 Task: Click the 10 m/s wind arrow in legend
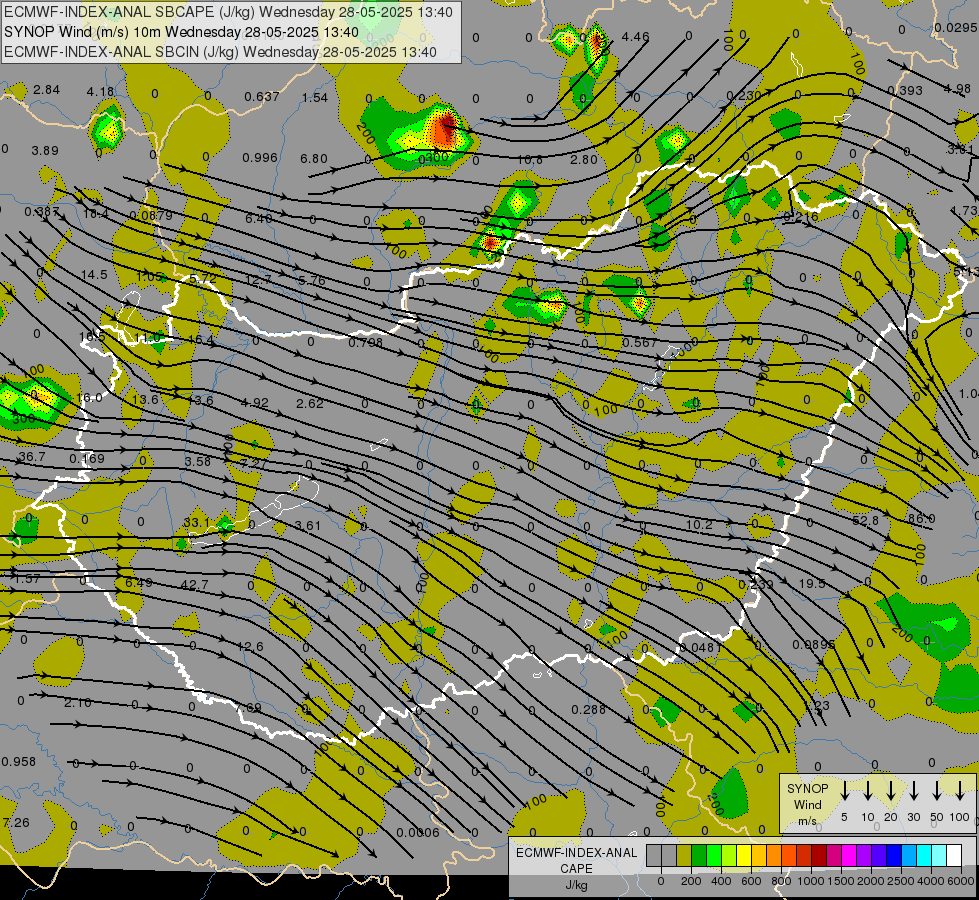pos(867,791)
